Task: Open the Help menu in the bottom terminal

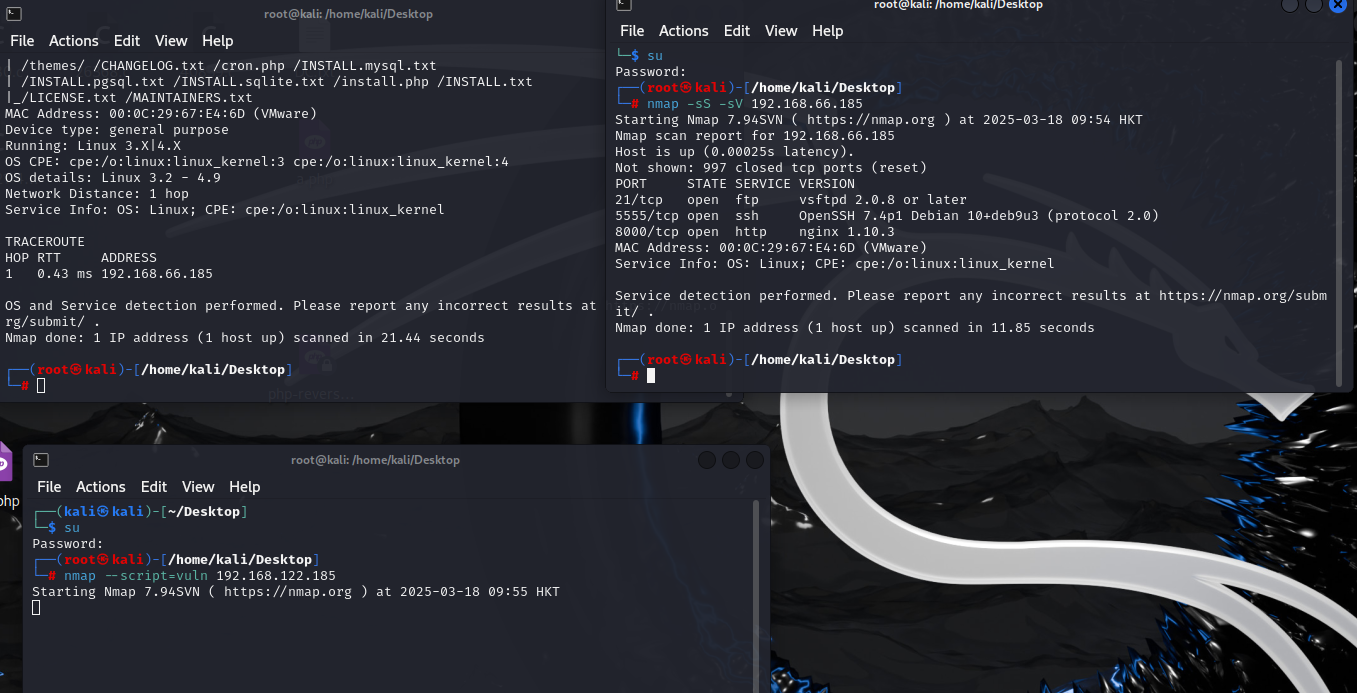Action: [244, 487]
